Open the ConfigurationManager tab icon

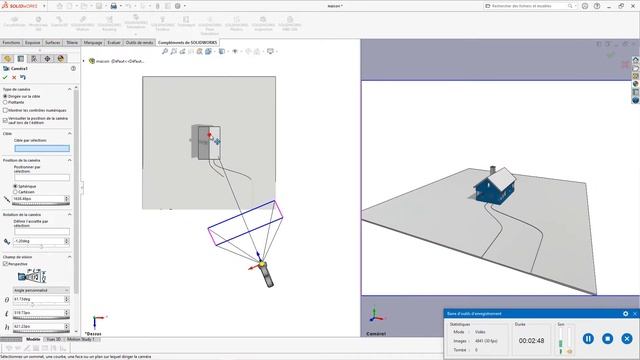[34, 59]
